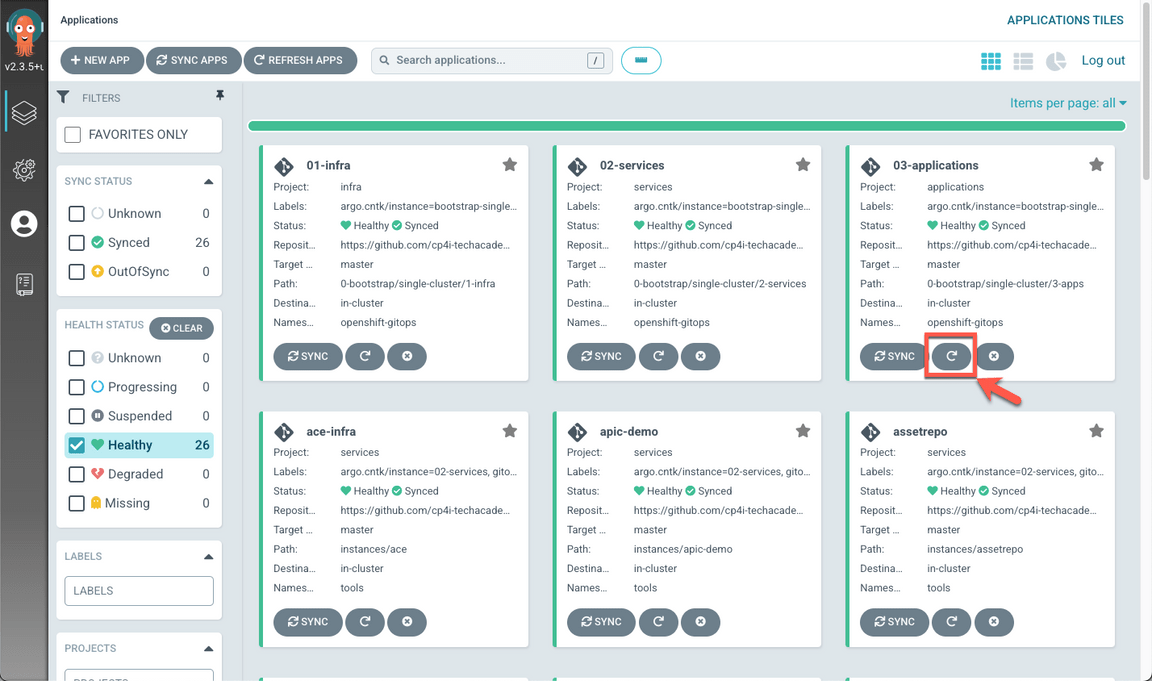Open the Applications layers icon in the sidebar

(24, 113)
